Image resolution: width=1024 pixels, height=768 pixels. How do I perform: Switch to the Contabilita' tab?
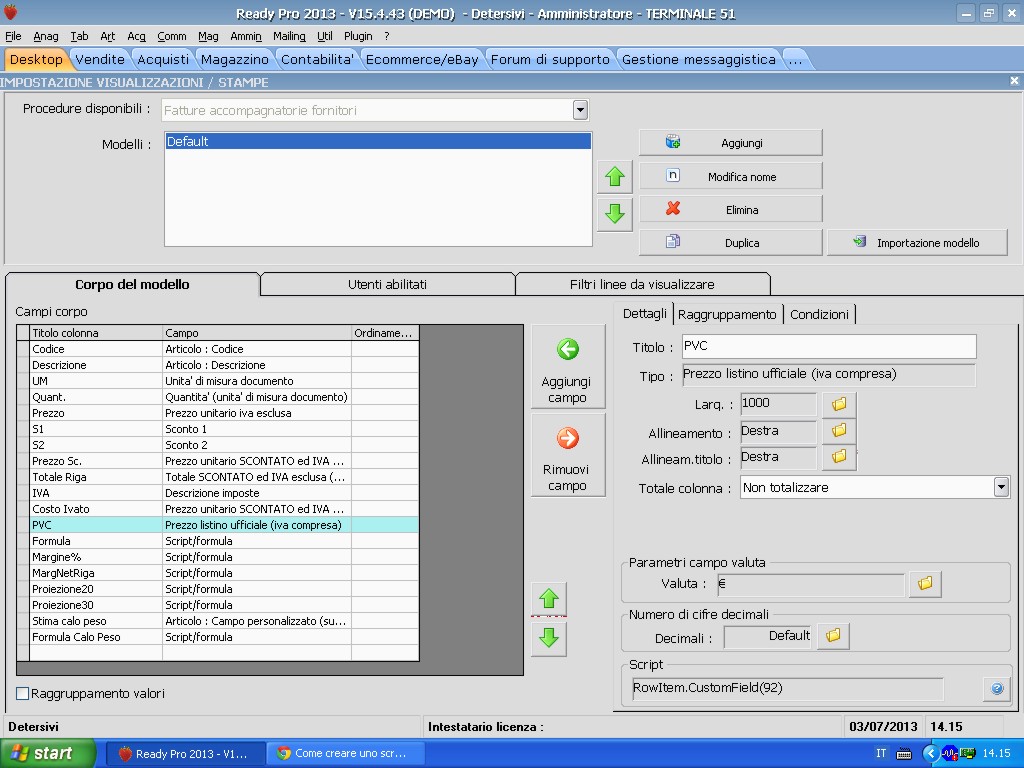pyautogui.click(x=317, y=59)
